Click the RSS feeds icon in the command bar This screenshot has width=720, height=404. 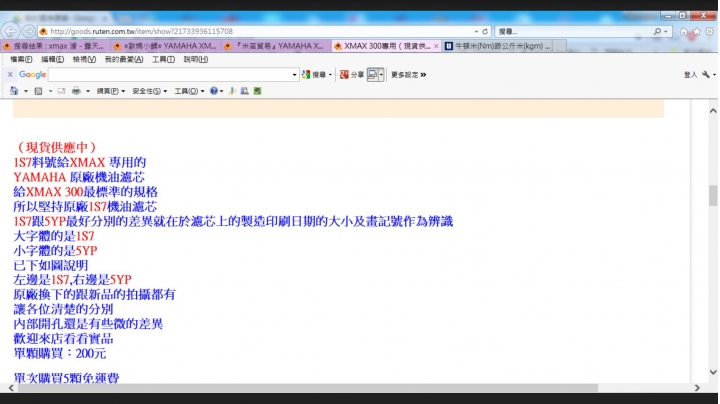tap(39, 91)
